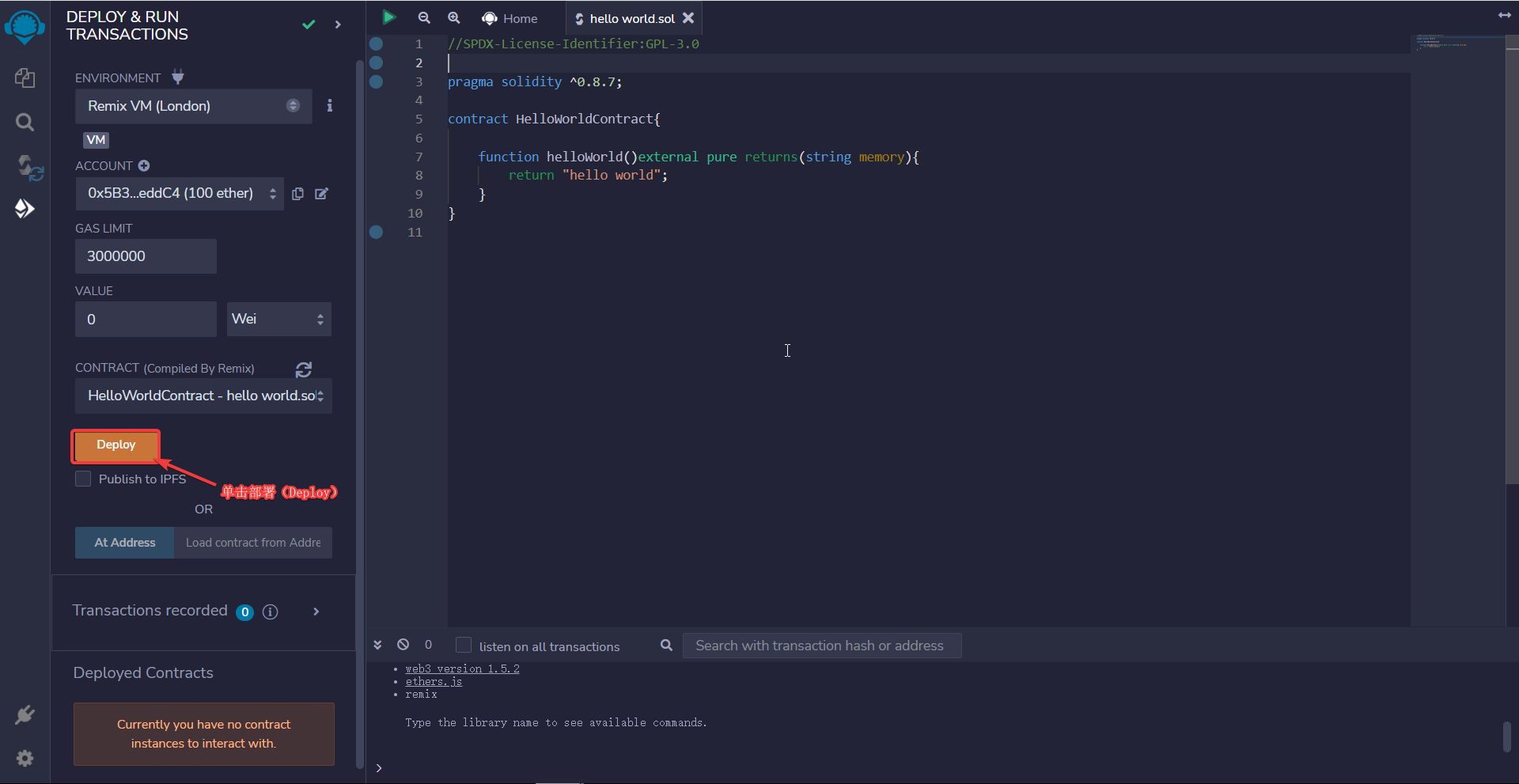Expand the Transactions recorded section
This screenshot has height=784, width=1519.
[x=316, y=612]
